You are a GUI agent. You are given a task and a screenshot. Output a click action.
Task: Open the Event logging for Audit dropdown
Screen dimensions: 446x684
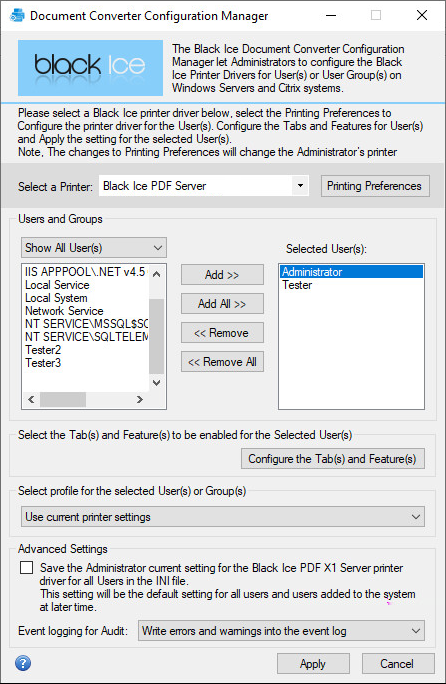281,631
